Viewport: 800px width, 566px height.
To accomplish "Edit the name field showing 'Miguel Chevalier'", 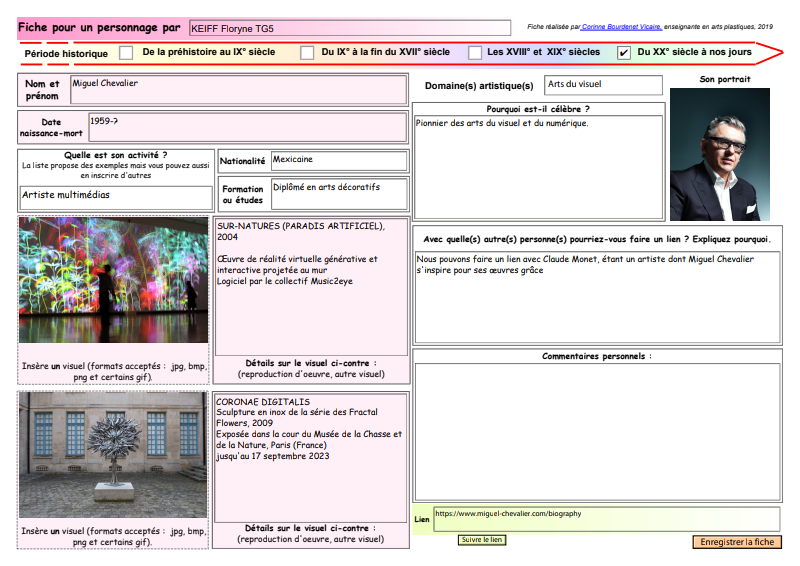I will click(x=238, y=89).
